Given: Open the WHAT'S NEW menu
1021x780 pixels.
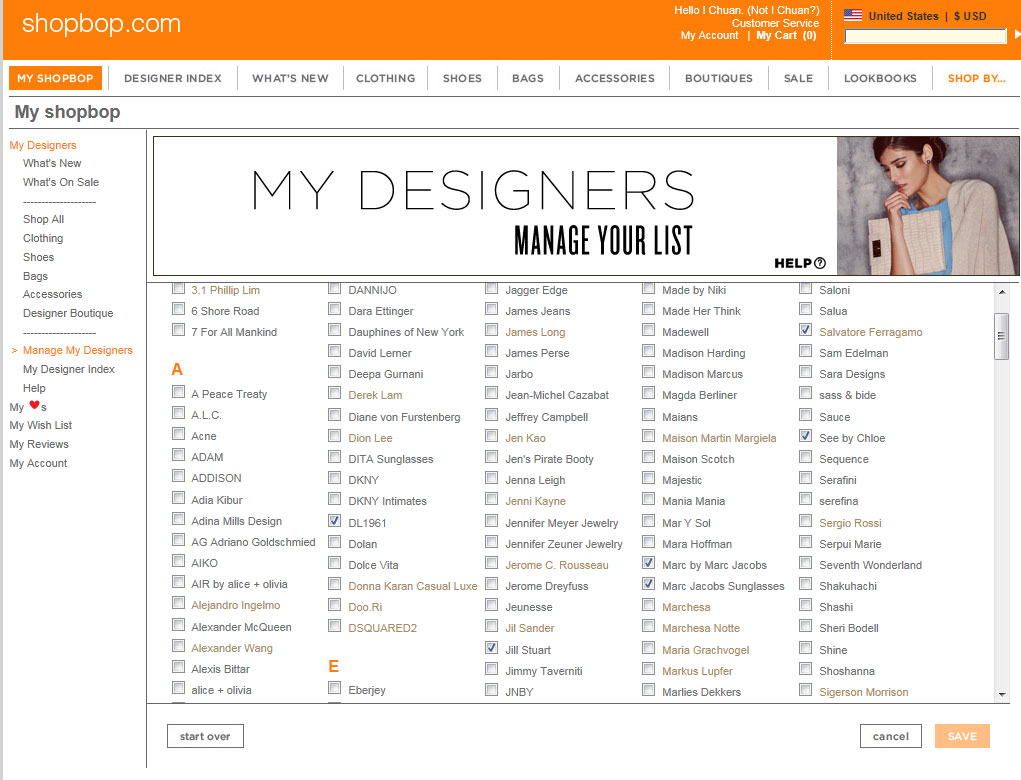Looking at the screenshot, I should pos(290,78).
